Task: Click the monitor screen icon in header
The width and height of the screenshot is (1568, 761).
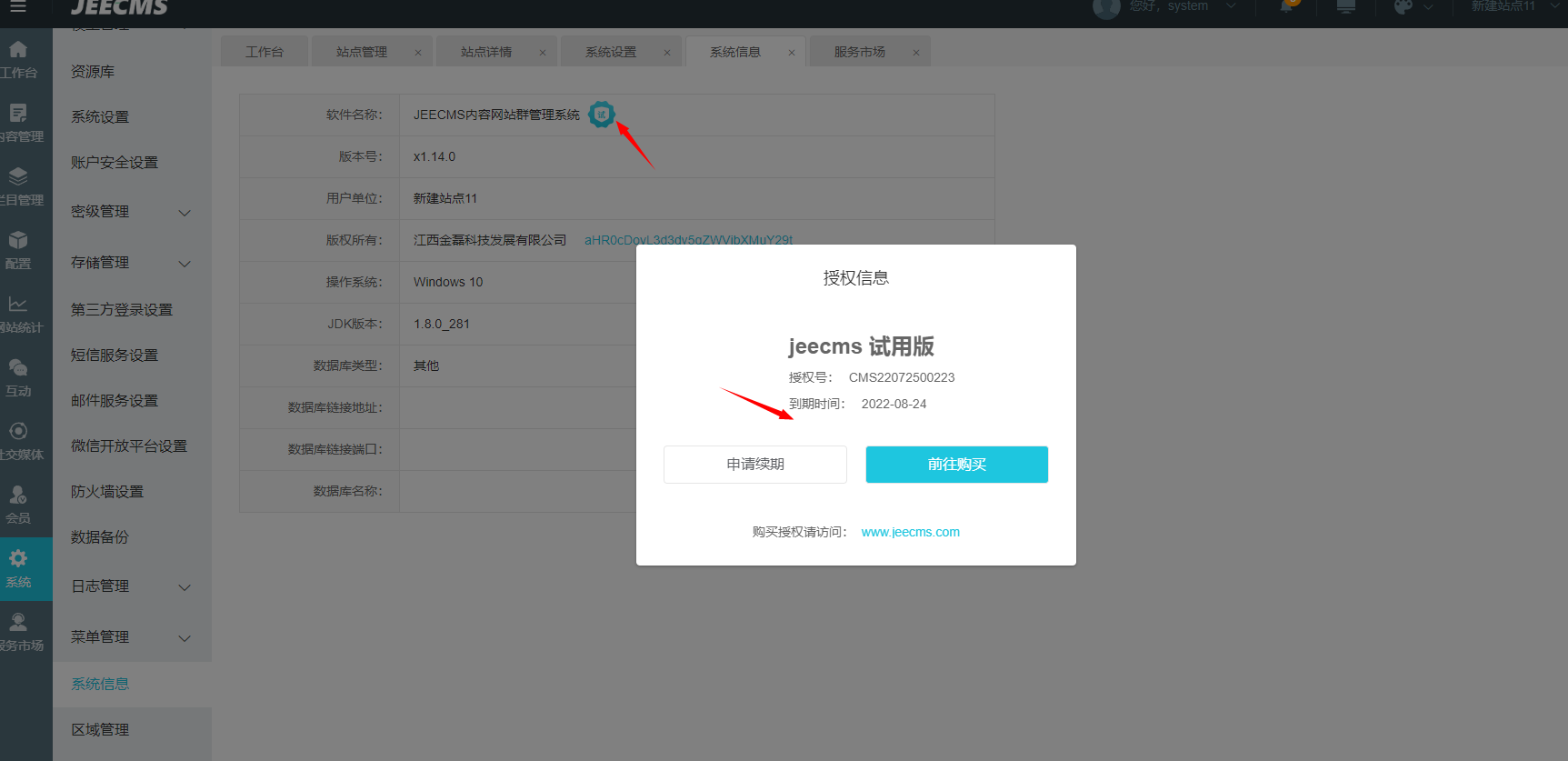Action: 1346,5
